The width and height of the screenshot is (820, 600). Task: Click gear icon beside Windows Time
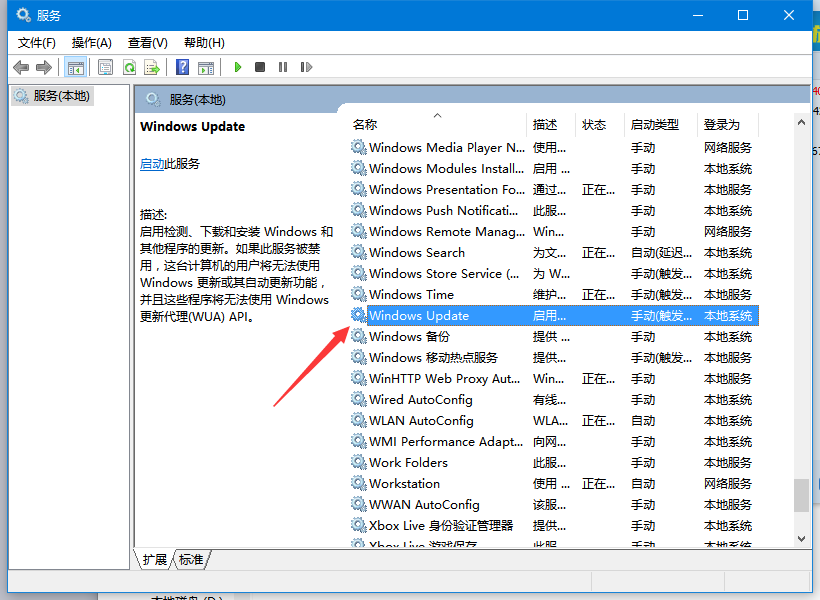(359, 294)
